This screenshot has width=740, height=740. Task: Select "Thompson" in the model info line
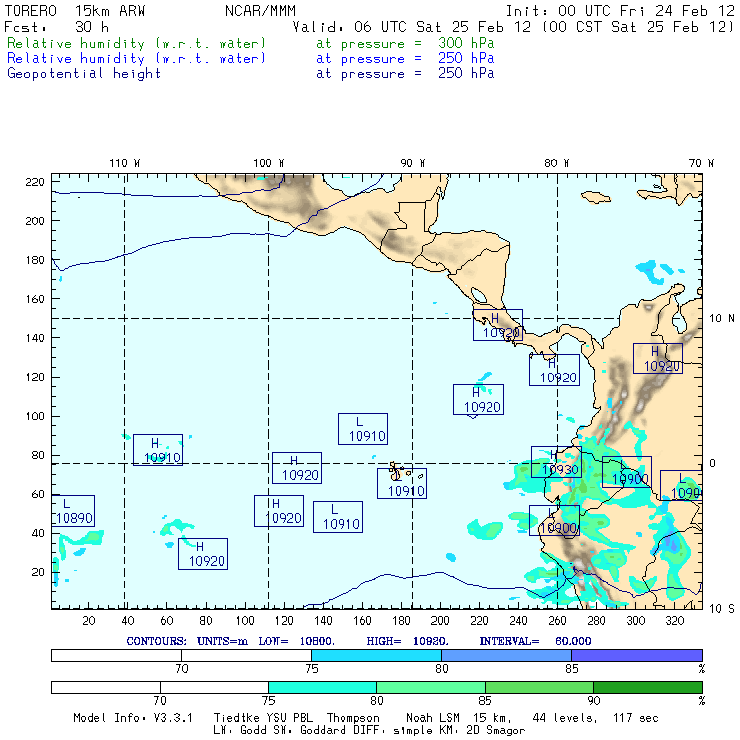pyautogui.click(x=353, y=718)
